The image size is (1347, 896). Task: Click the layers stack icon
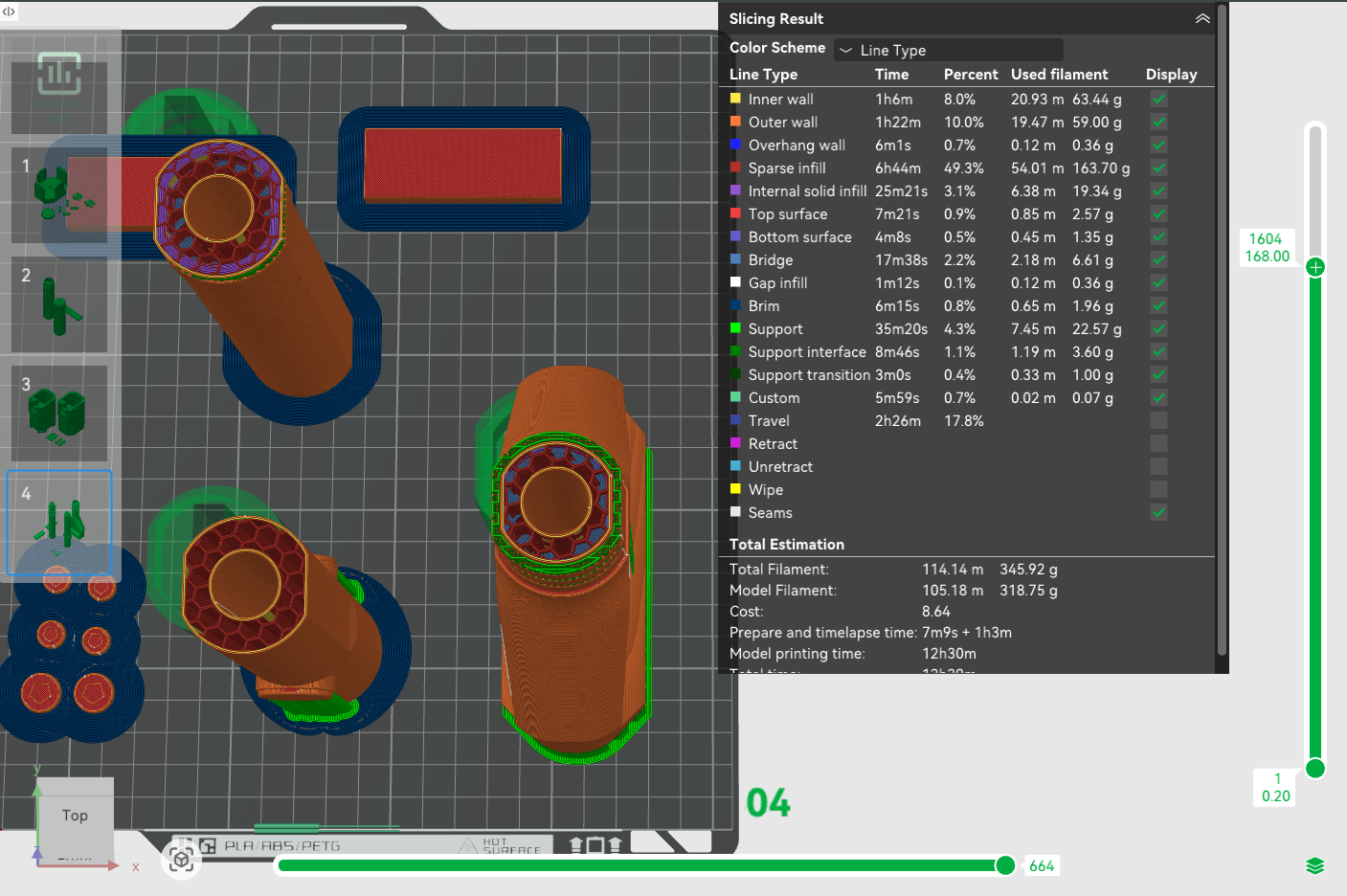tap(1315, 865)
